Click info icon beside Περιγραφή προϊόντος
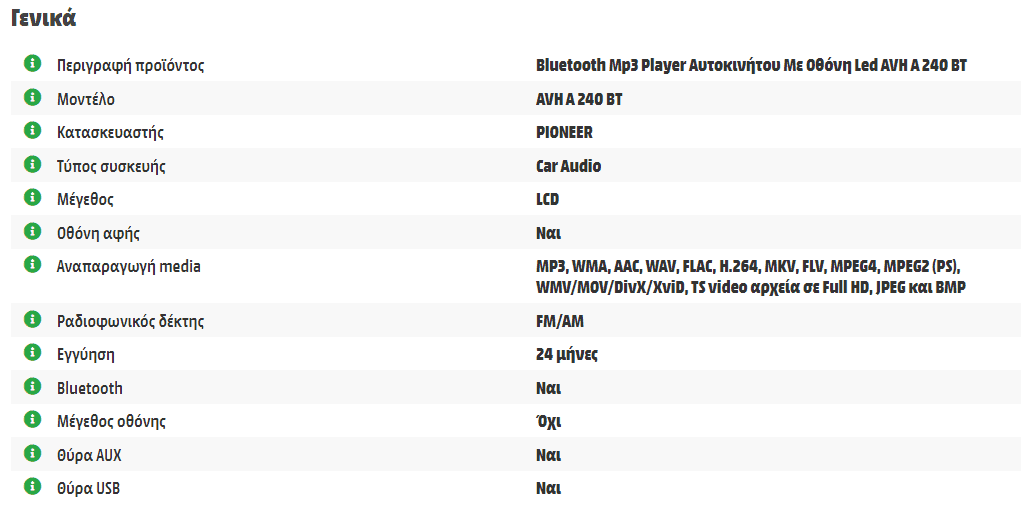Image resolution: width=1021 pixels, height=519 pixels. click(x=32, y=64)
